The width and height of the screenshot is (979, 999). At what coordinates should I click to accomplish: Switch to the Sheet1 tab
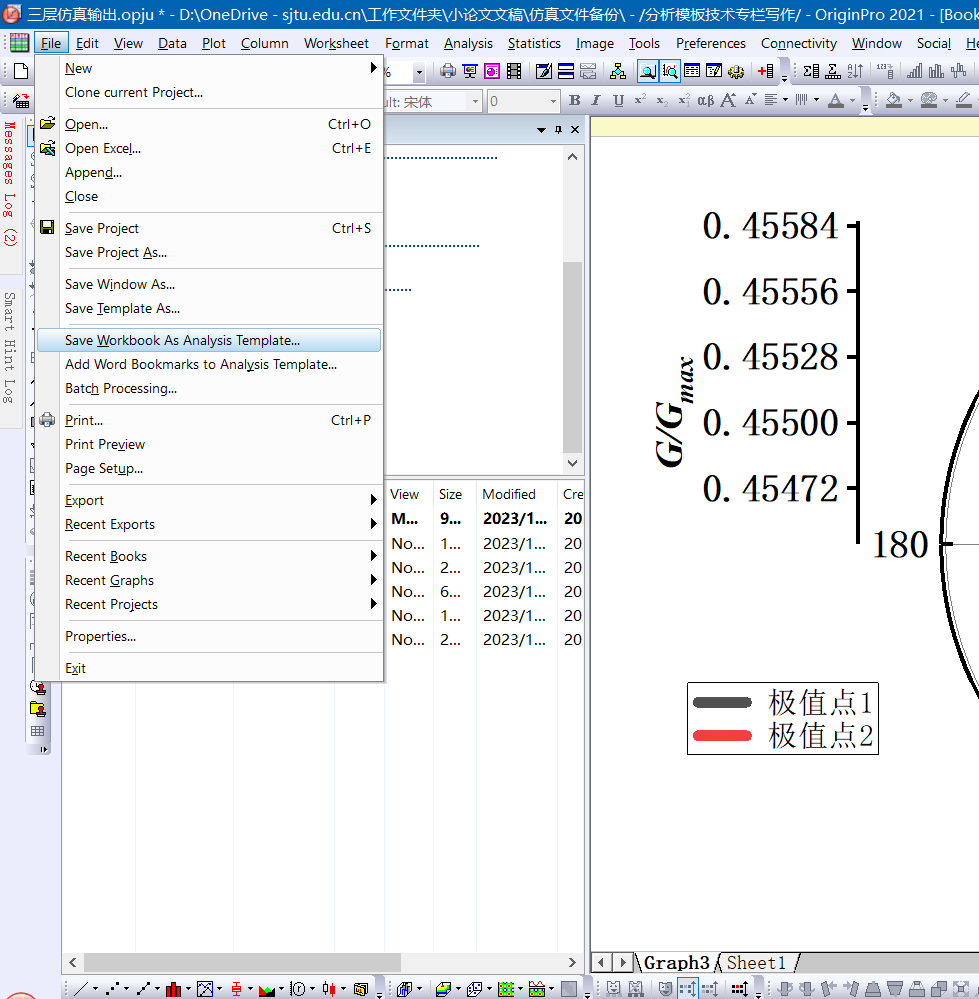click(x=756, y=963)
